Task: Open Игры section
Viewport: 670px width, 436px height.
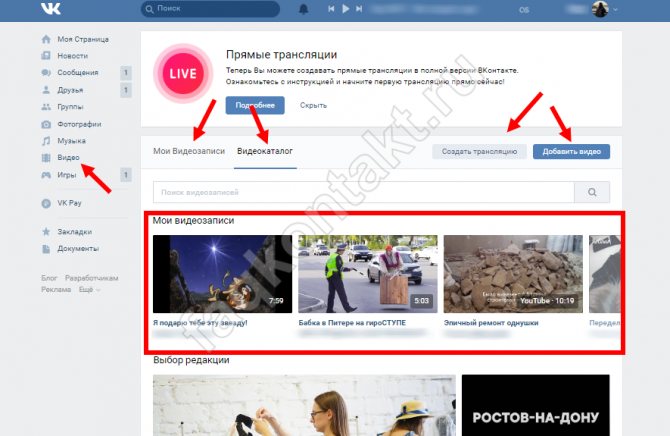Action: 67,175
